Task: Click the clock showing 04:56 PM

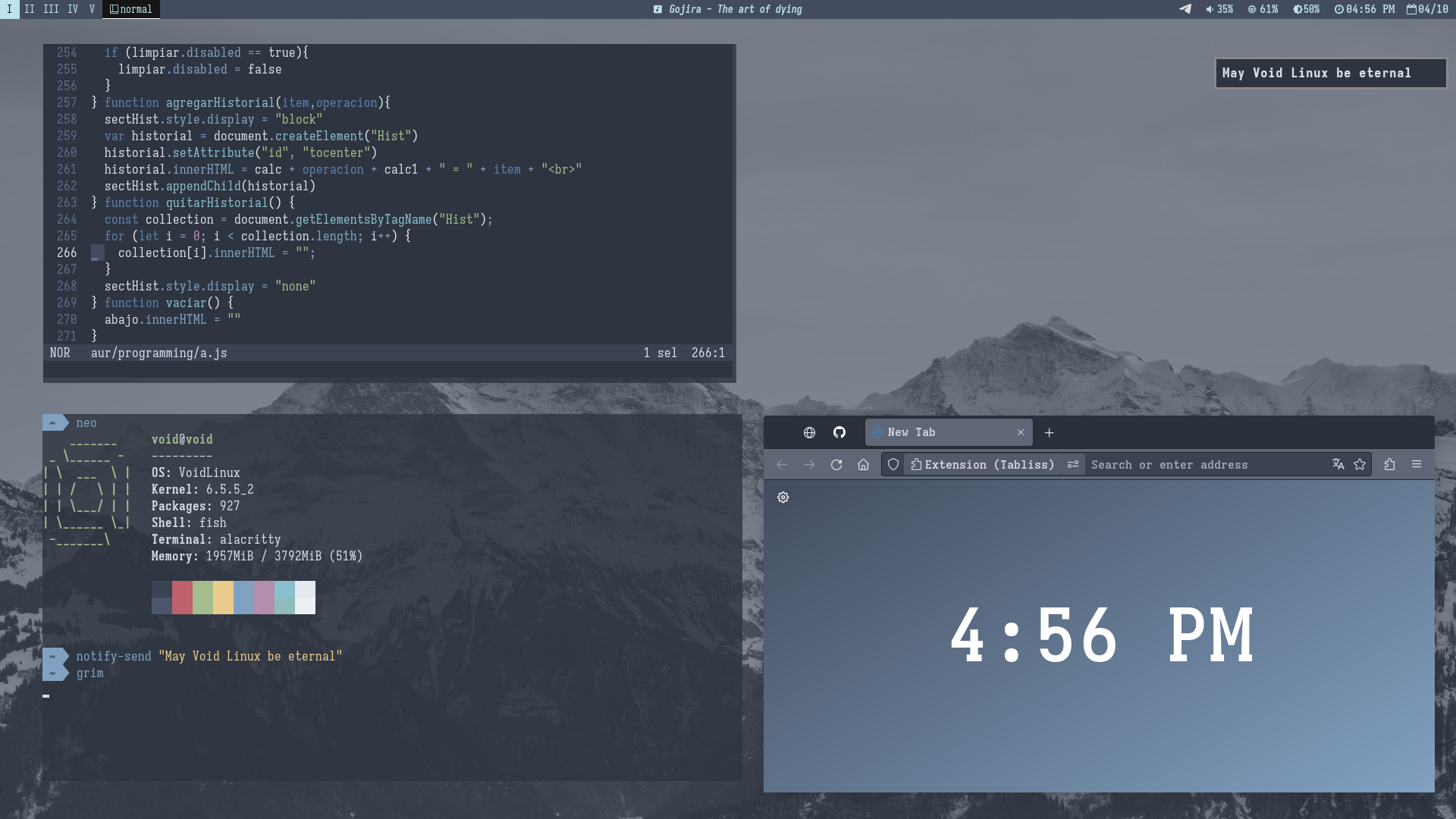Action: (x=1364, y=10)
